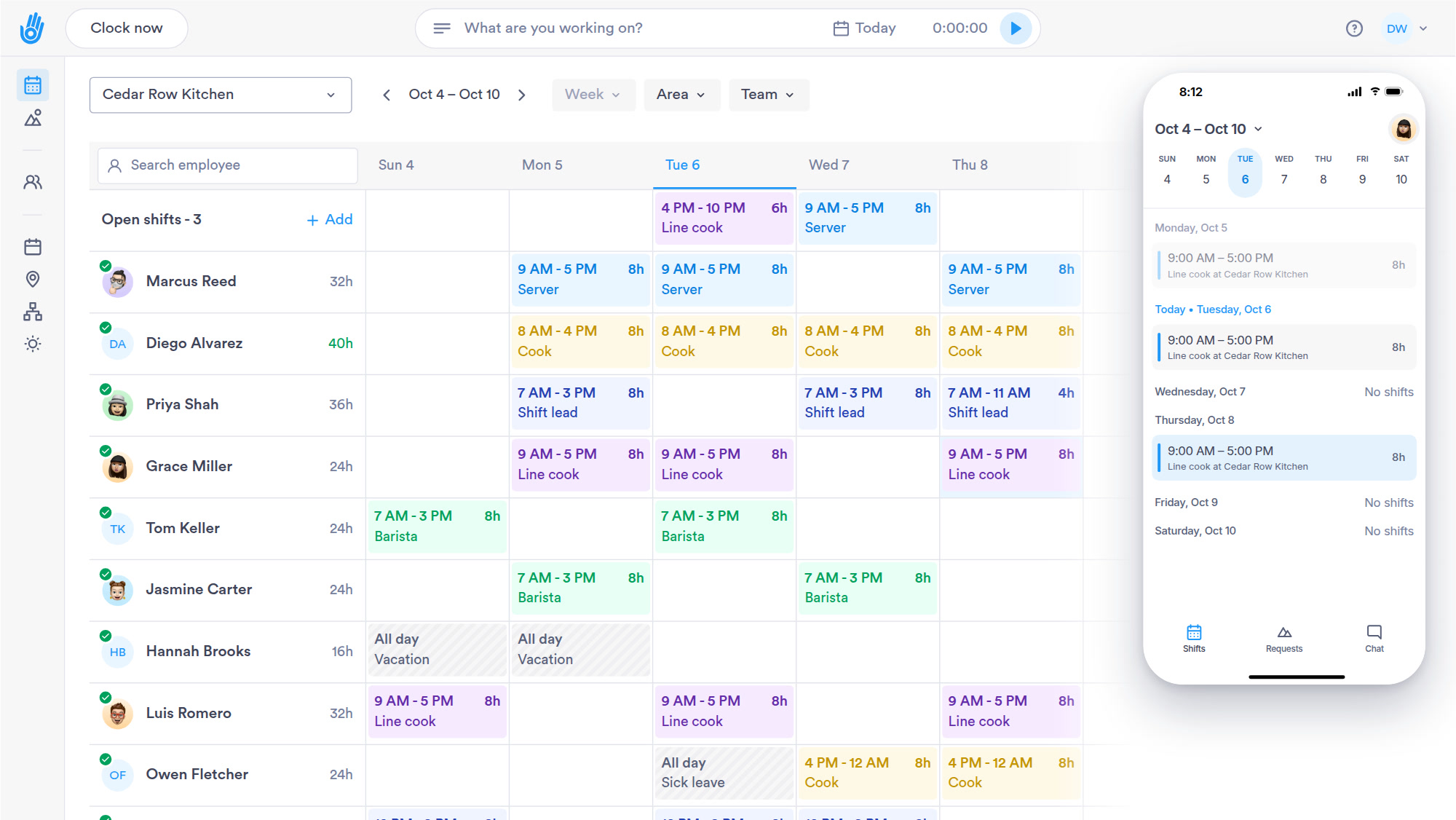
Task: Click the Clock now button
Action: tap(127, 28)
